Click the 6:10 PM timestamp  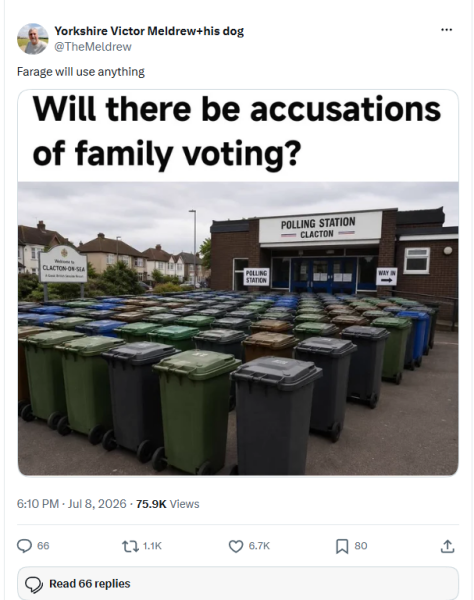coord(38,504)
